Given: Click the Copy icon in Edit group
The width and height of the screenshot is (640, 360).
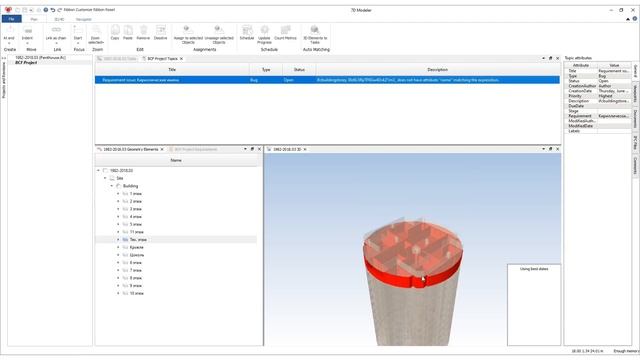Looking at the screenshot, I should [x=115, y=30].
